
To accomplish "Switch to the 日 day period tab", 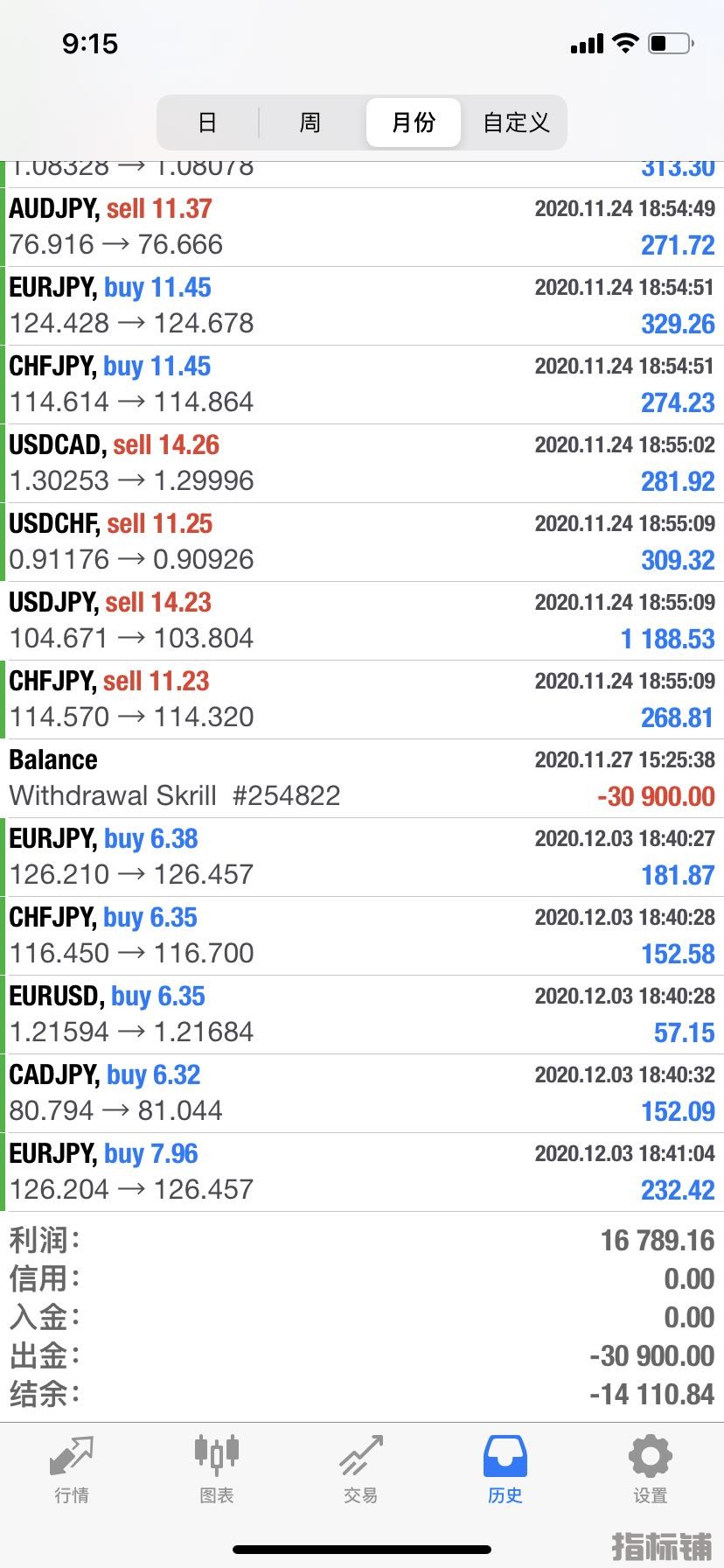I will tap(207, 122).
